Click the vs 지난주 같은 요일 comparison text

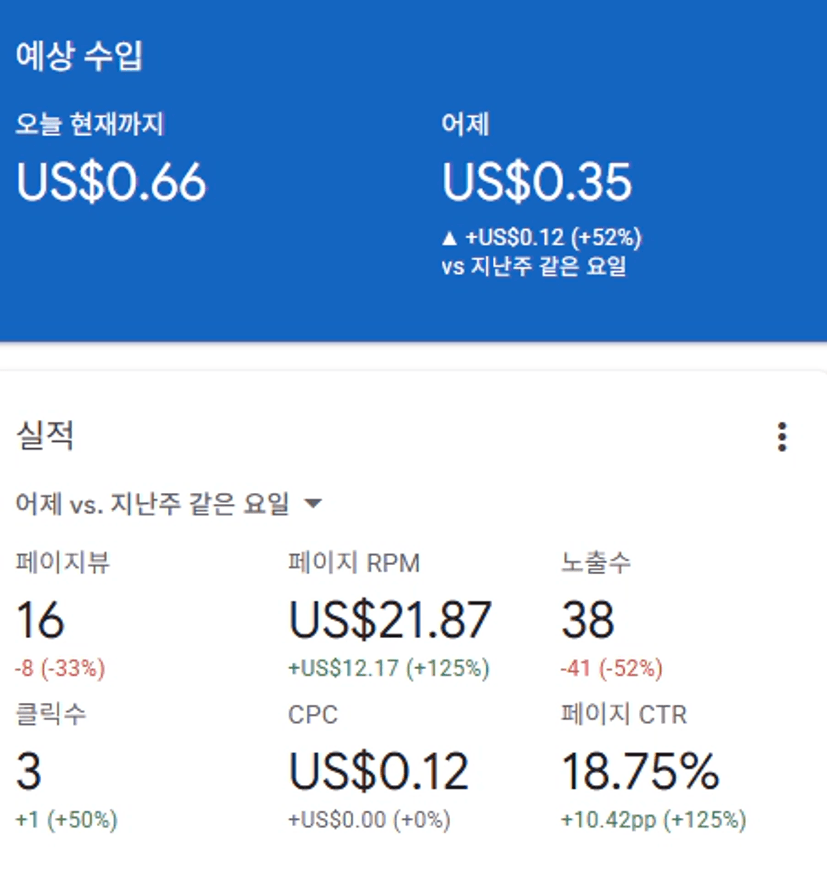534,267
